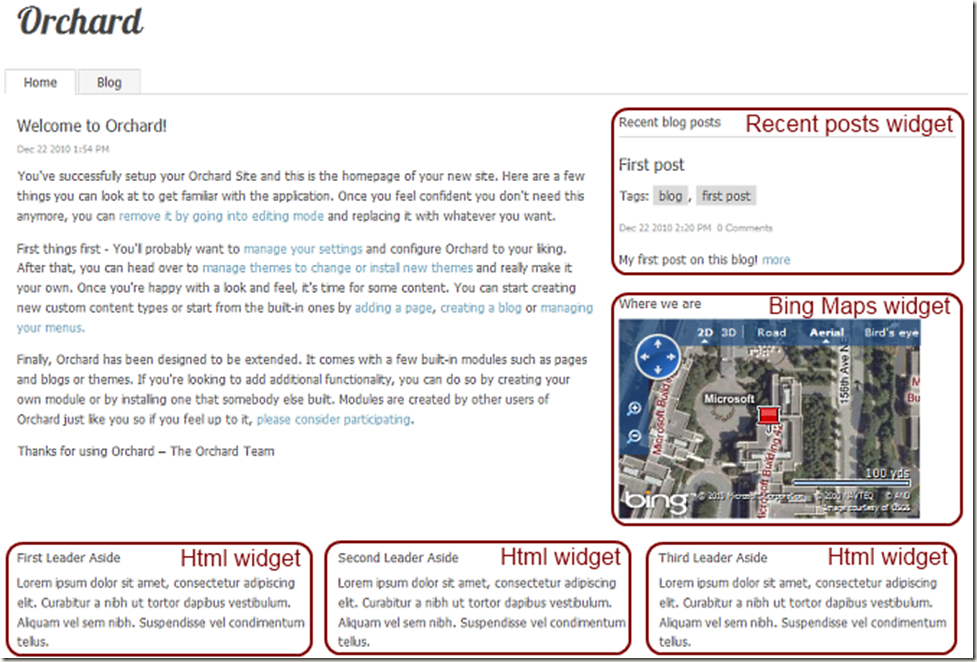Click the Microsoft label on the map
This screenshot has height=662, width=977.
coord(729,398)
